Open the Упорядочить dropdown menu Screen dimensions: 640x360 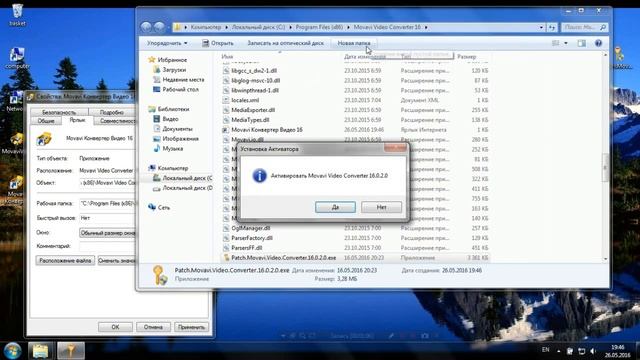coord(167,43)
